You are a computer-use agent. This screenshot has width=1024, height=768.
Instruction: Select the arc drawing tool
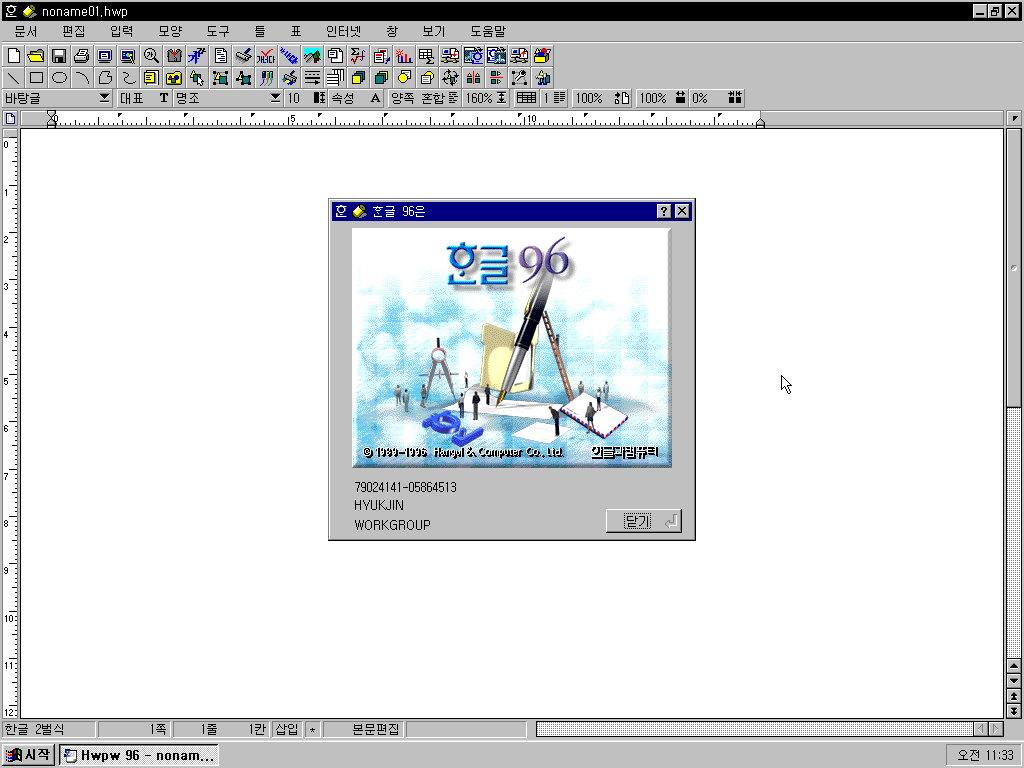point(82,78)
